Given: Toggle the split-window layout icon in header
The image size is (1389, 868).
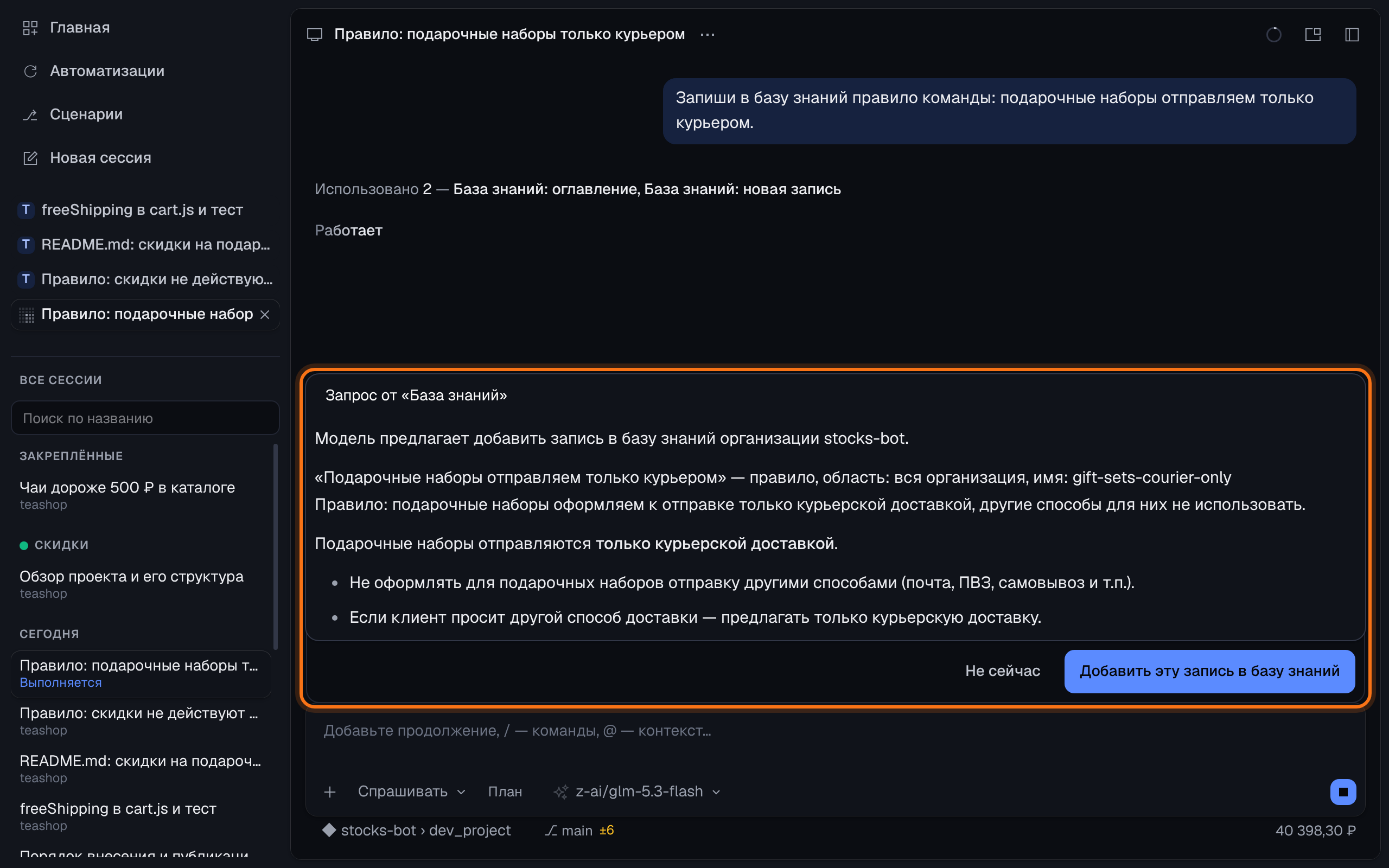Looking at the screenshot, I should 1312,34.
